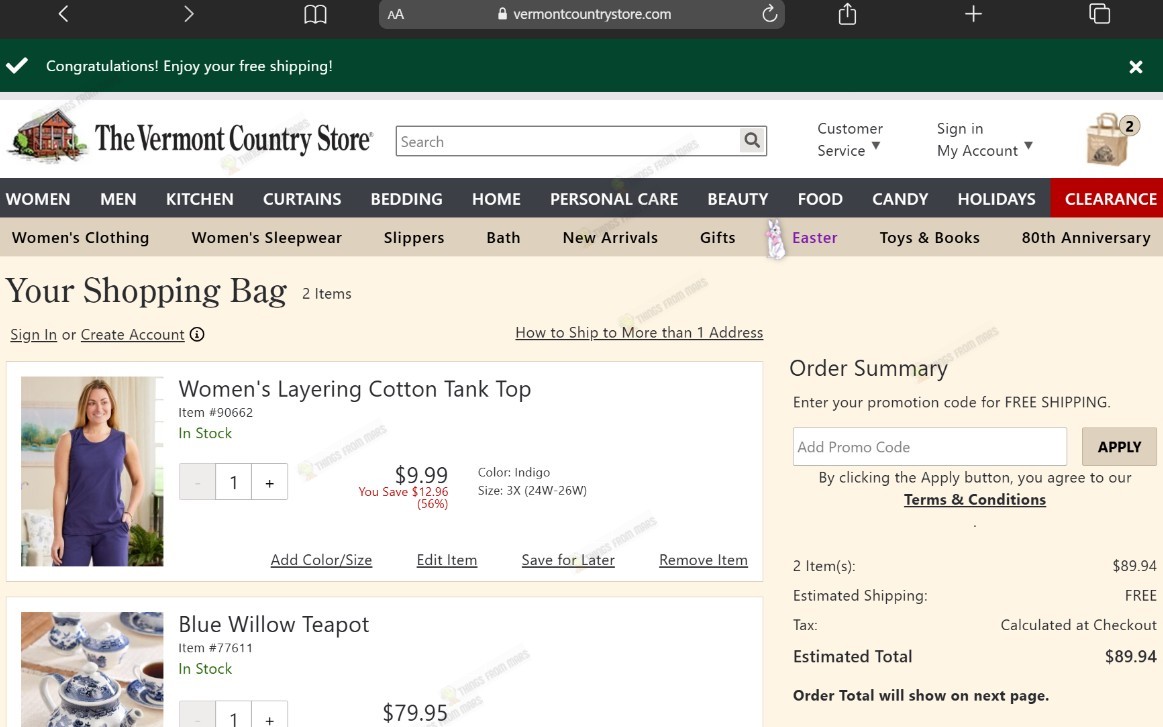Go to Gifts
1163x727 pixels.
tap(717, 237)
